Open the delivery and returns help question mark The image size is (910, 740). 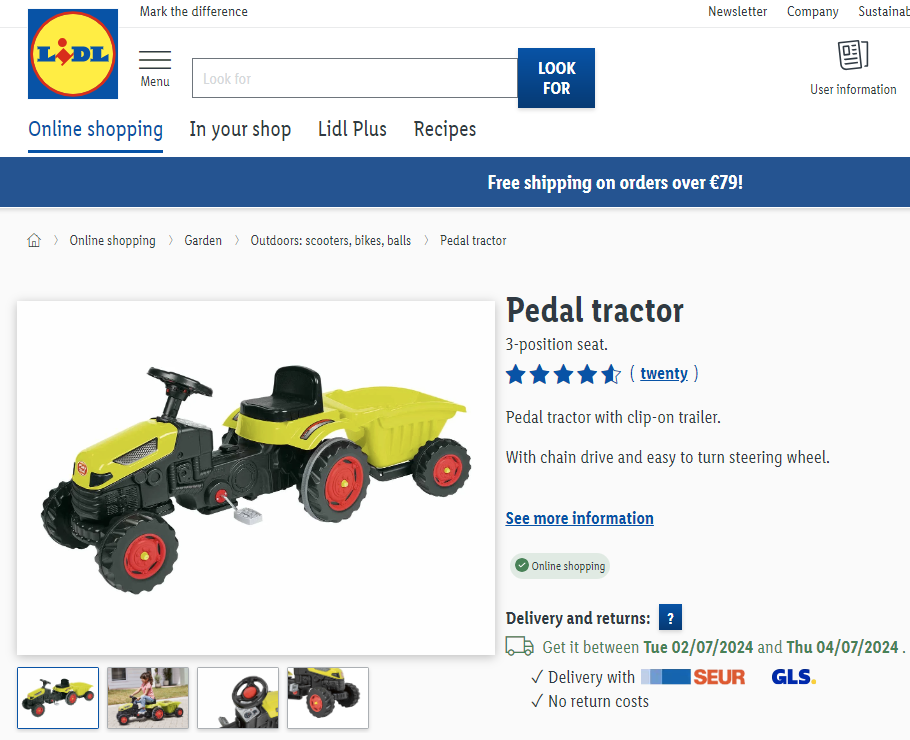(x=670, y=618)
